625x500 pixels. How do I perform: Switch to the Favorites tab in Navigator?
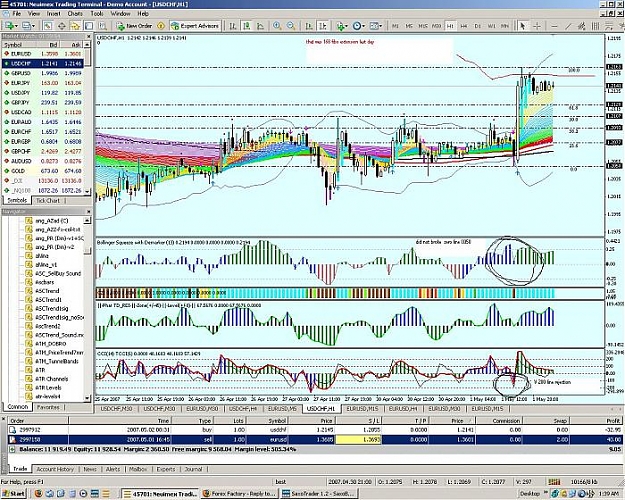pos(48,407)
